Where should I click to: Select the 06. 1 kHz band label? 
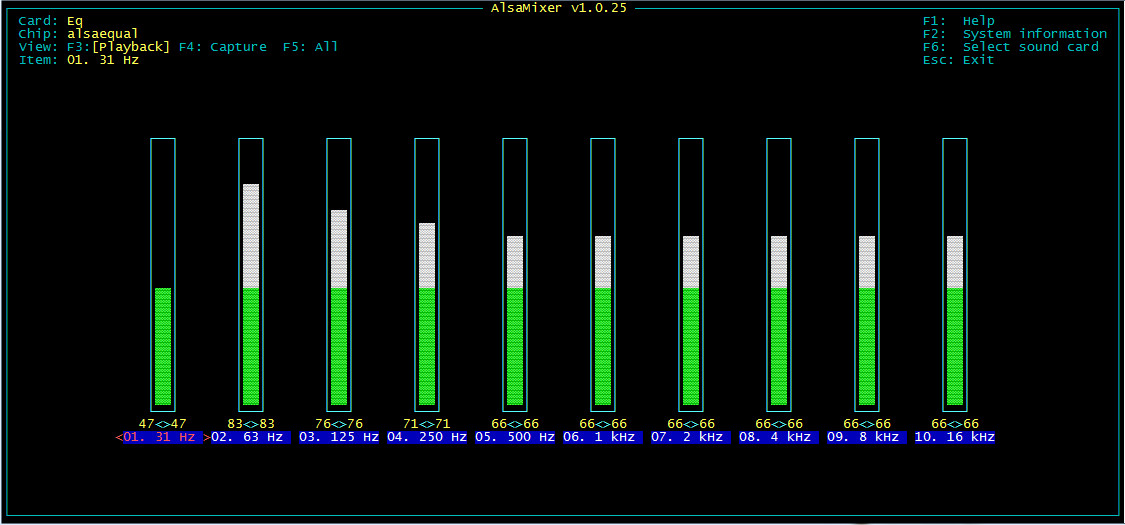click(602, 437)
